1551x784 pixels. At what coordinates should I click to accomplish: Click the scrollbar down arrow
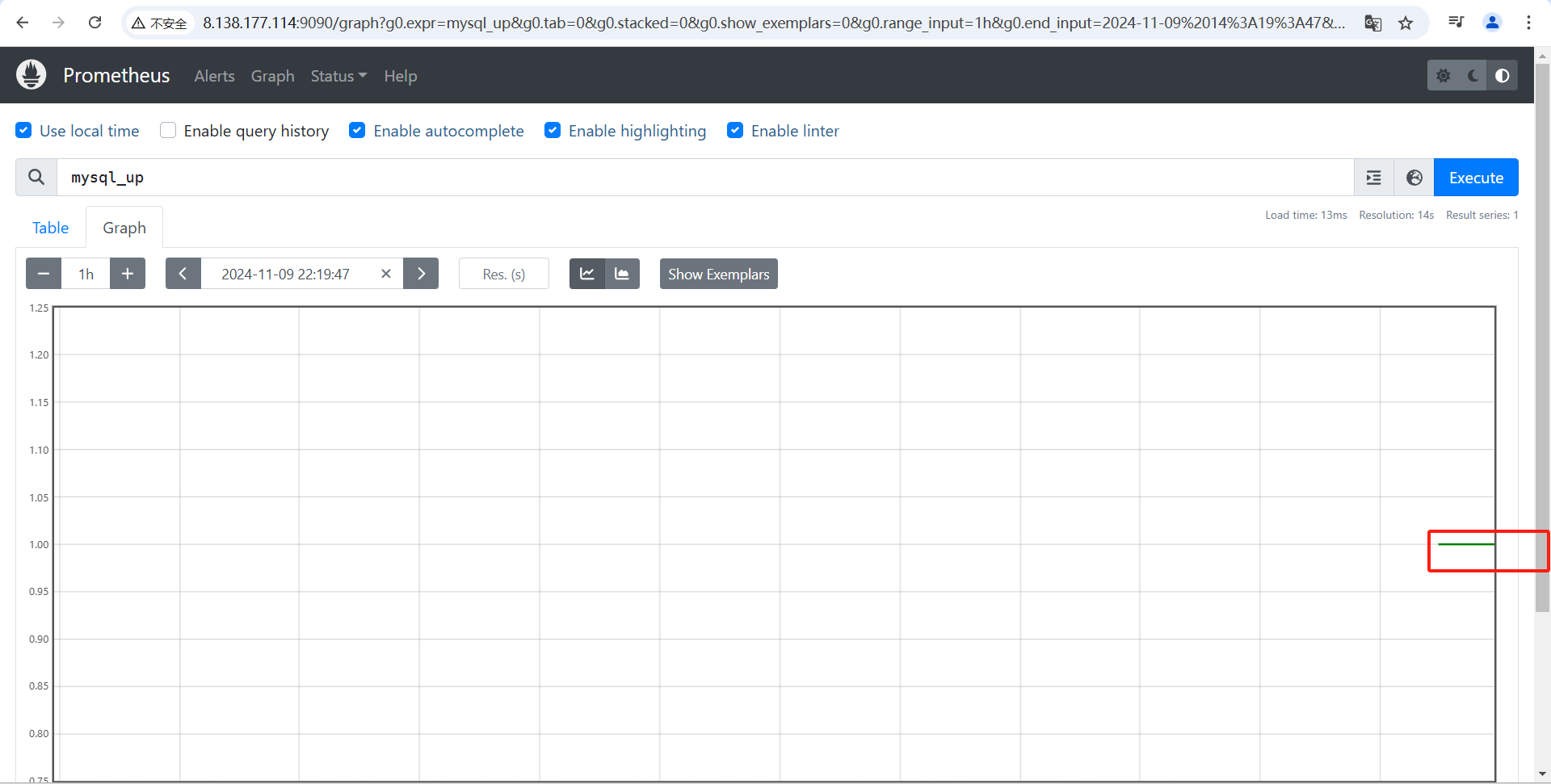[x=1542, y=774]
